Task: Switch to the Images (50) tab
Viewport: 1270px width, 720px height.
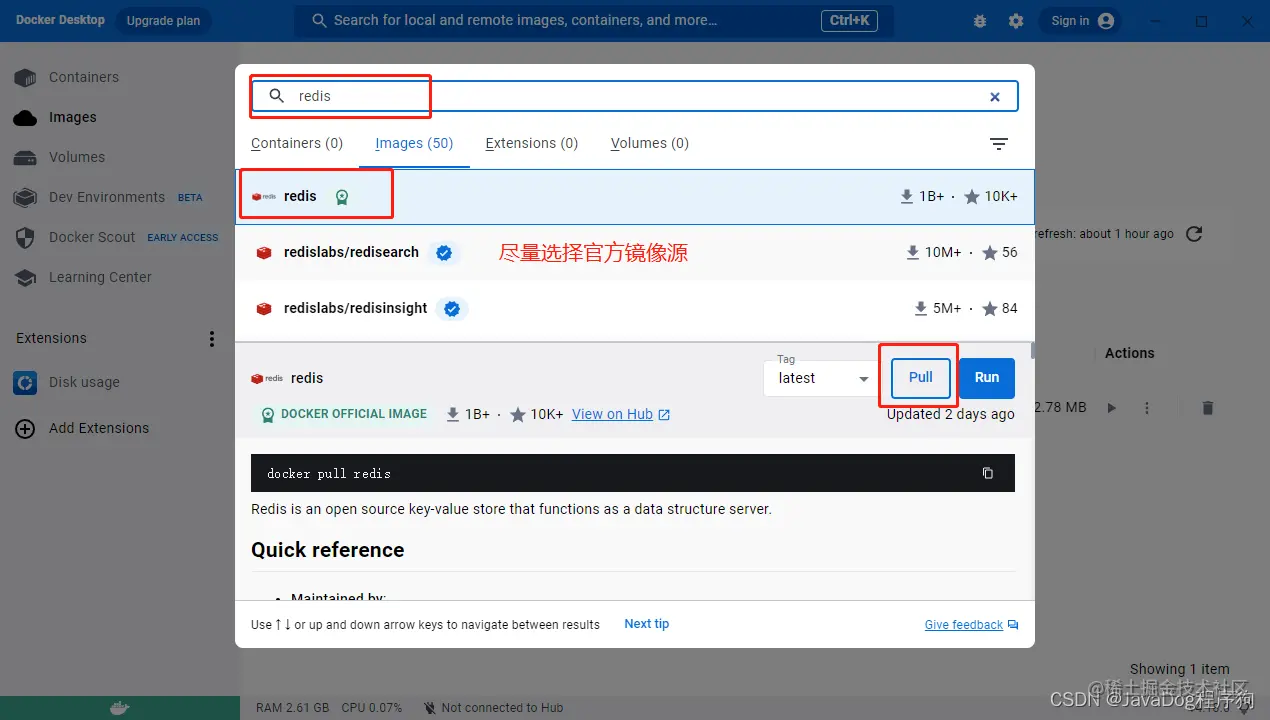Action: (x=414, y=143)
